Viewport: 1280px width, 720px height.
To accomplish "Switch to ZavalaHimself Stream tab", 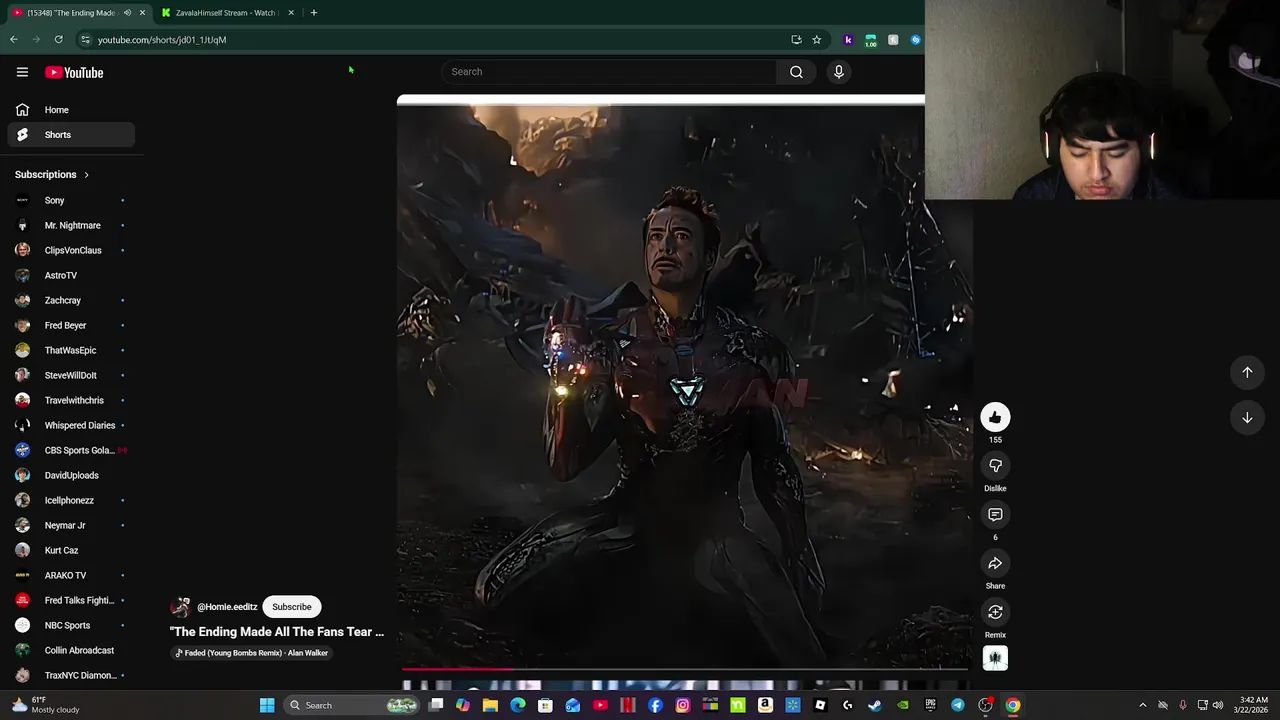I will pyautogui.click(x=225, y=13).
